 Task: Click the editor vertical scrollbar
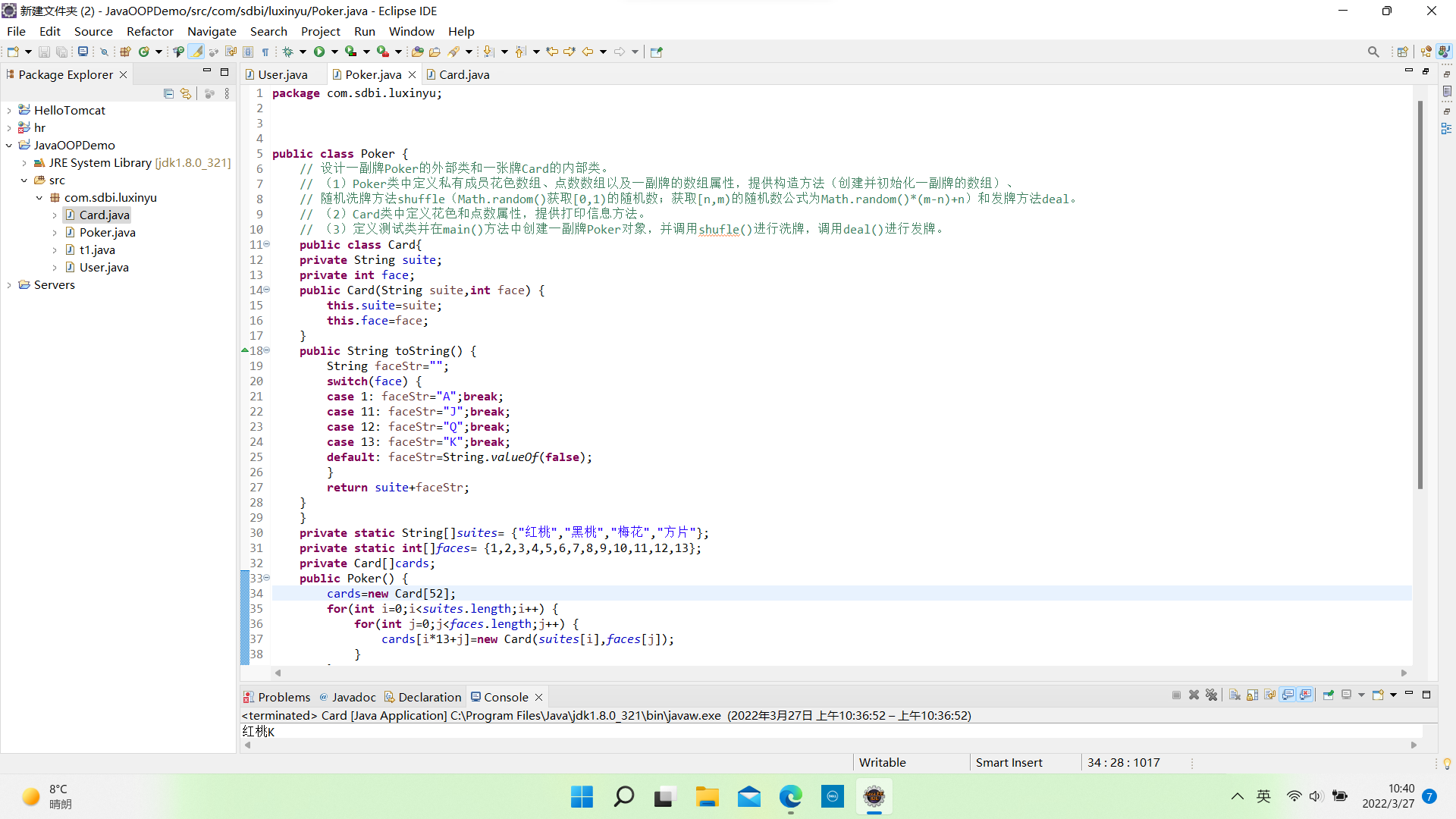[x=1420, y=296]
